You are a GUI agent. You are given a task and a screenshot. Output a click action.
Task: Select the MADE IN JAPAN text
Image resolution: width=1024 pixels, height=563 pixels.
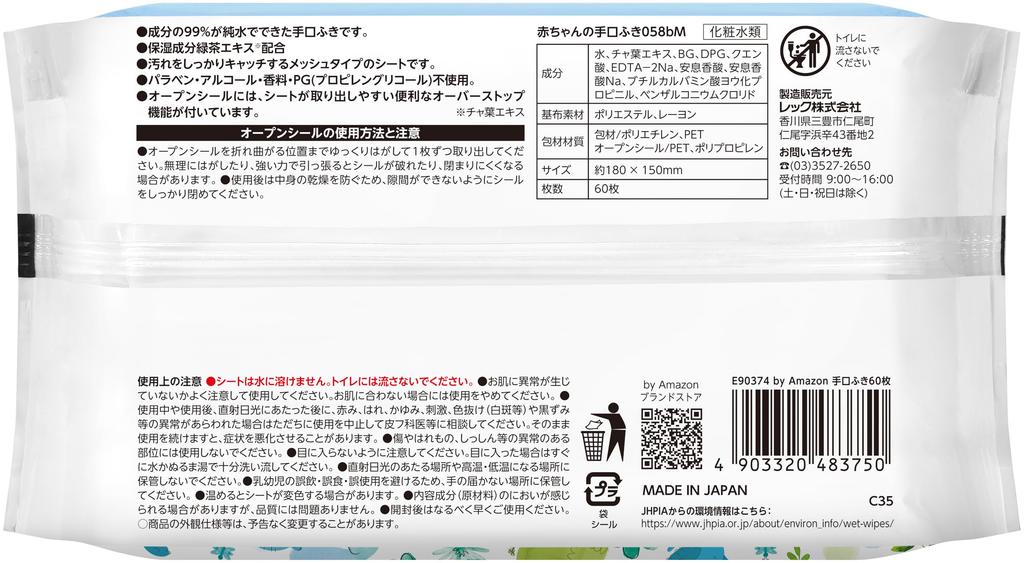695,491
